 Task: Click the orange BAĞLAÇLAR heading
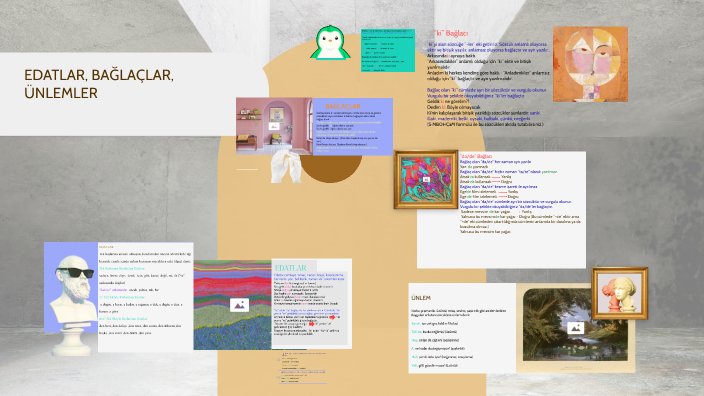point(343,106)
